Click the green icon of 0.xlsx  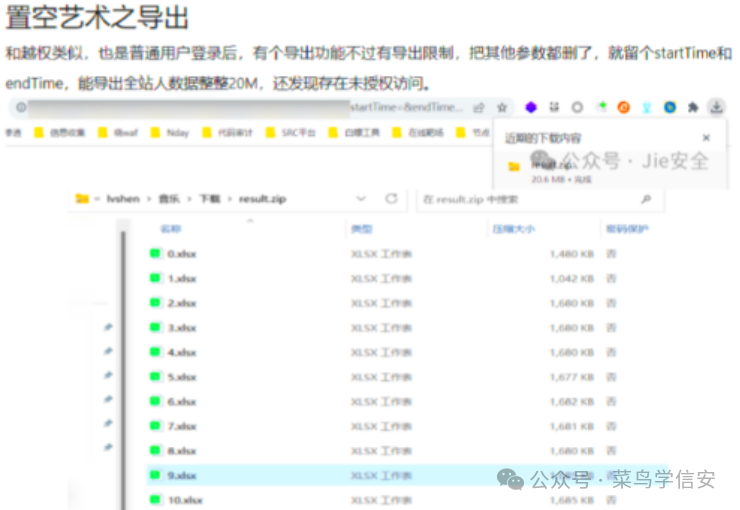tap(155, 253)
